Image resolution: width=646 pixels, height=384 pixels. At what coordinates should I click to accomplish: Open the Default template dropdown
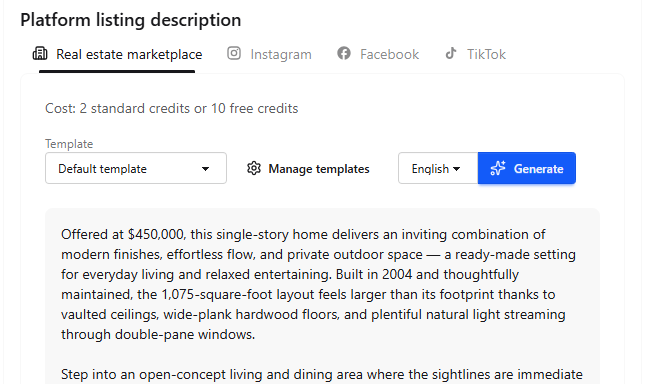coord(136,168)
